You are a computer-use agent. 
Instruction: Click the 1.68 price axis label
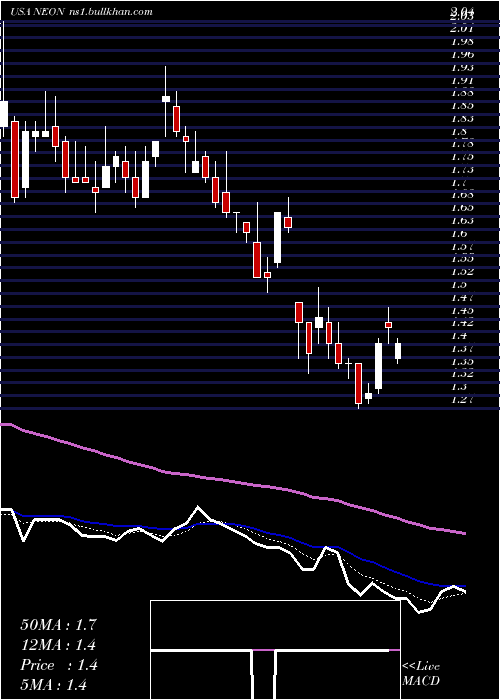[x=462, y=195]
